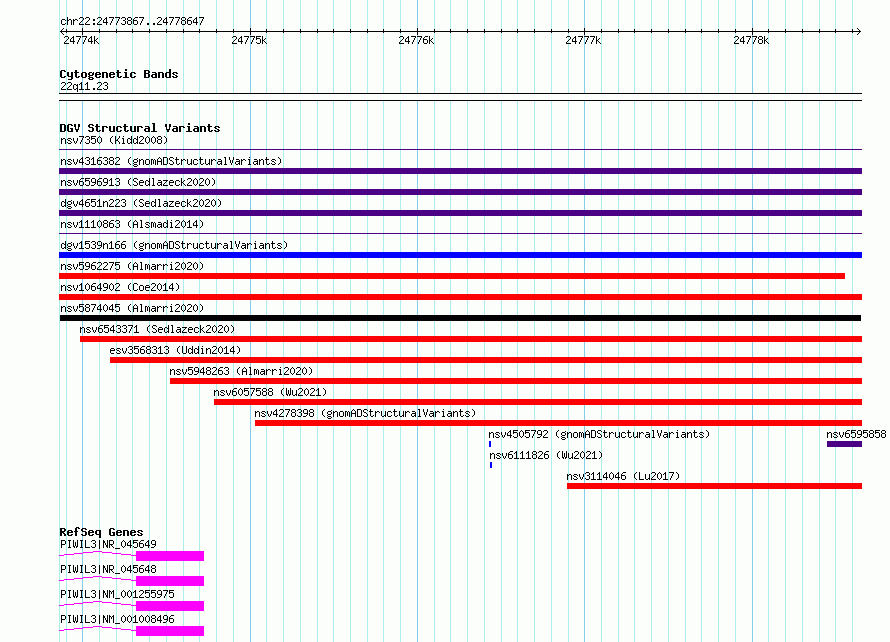Select the red nsv6057588 variant bar

pos(538,402)
